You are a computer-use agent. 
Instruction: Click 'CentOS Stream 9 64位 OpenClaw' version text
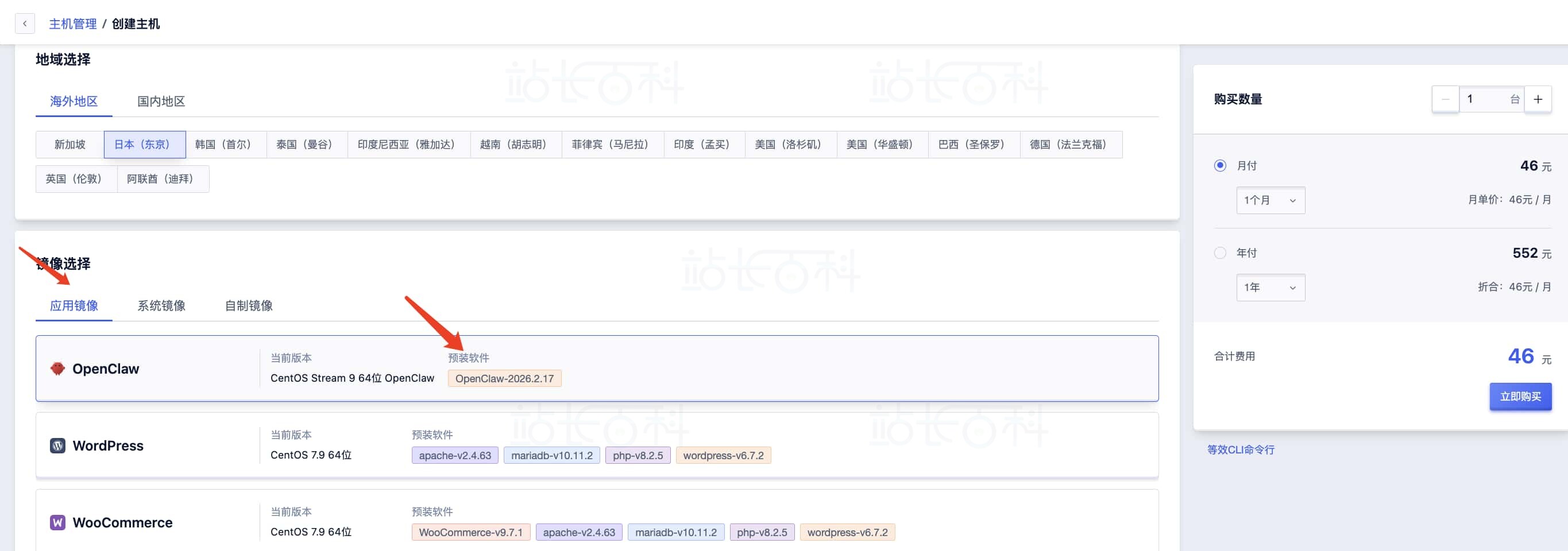pos(353,378)
